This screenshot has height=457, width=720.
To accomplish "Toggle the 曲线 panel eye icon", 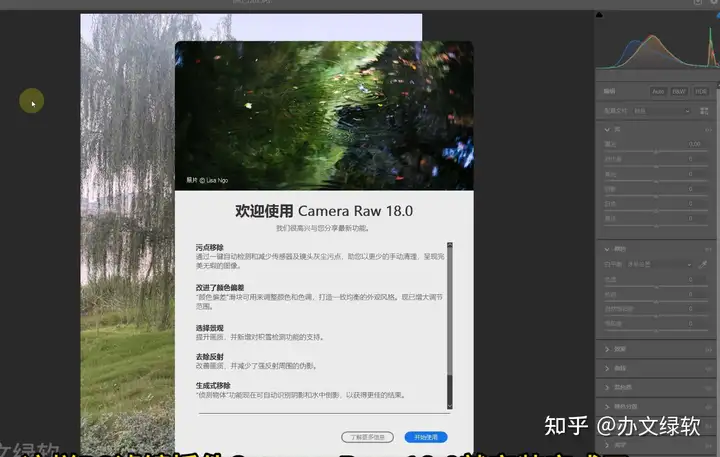I will coord(709,368).
